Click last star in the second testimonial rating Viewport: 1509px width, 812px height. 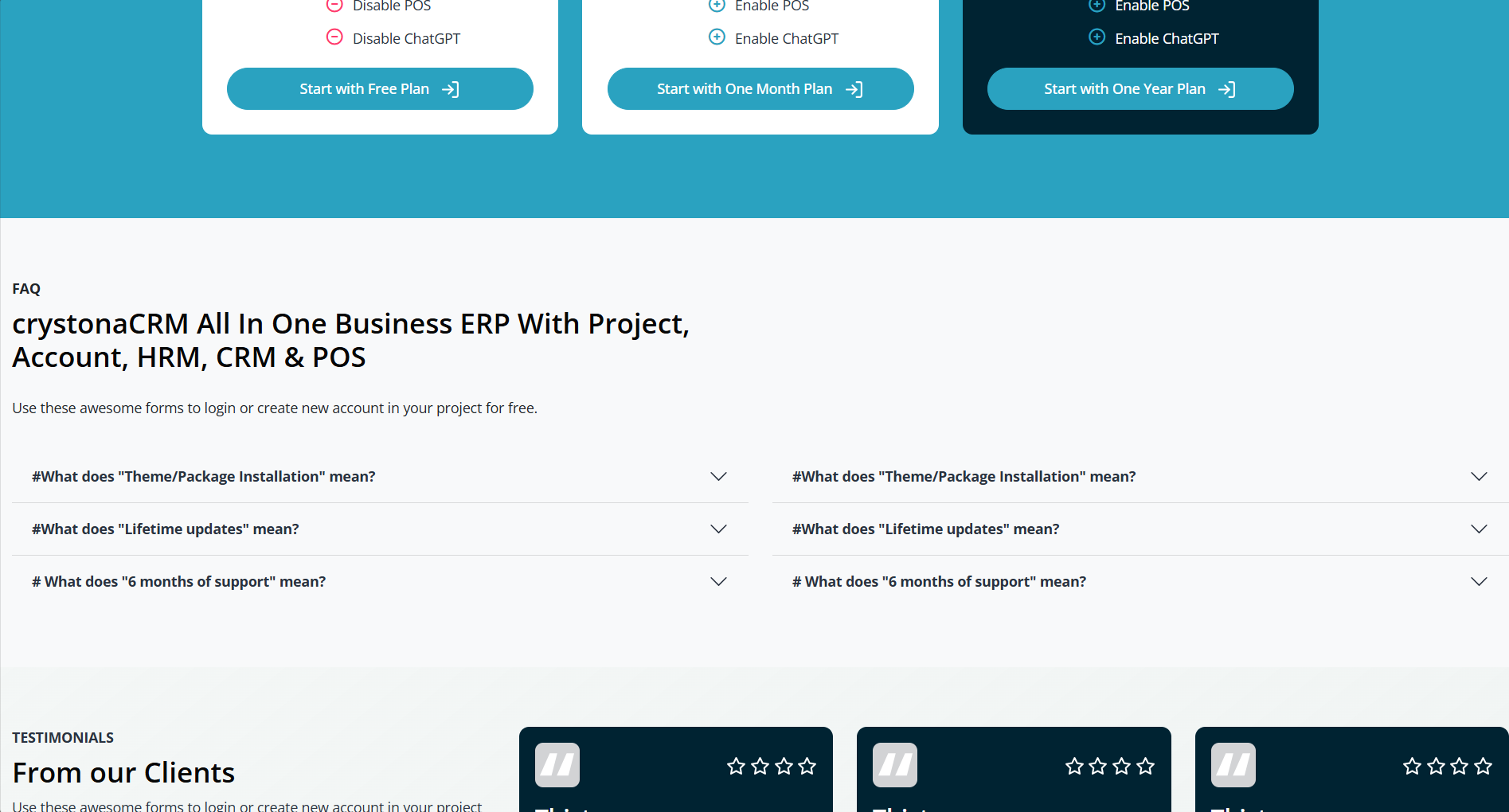coord(1145,766)
